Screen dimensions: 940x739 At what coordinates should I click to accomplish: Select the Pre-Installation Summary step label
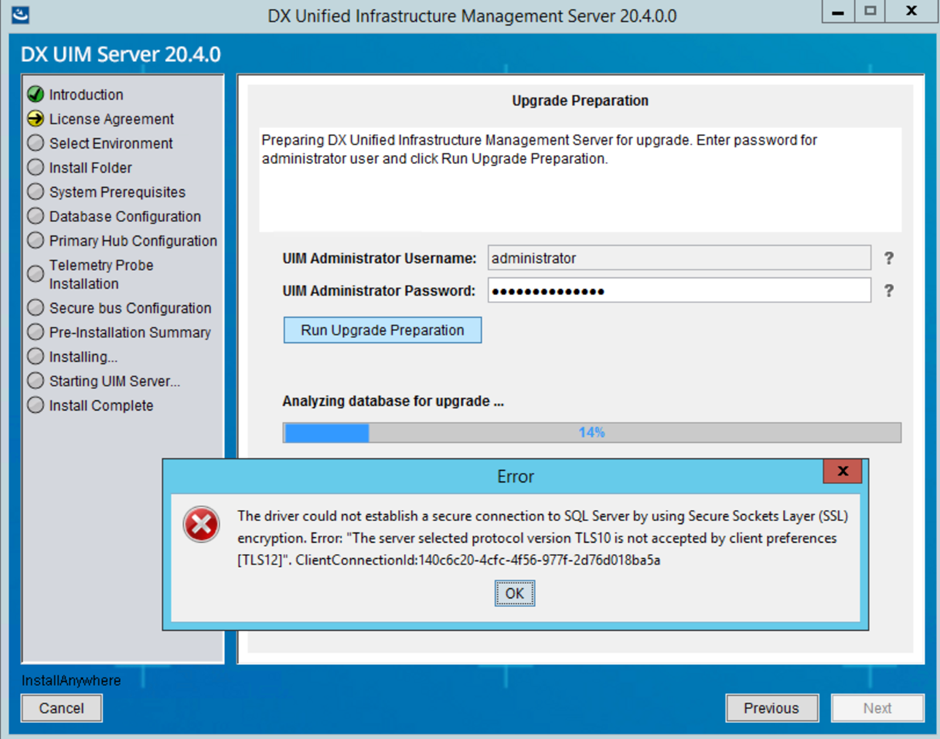(130, 332)
